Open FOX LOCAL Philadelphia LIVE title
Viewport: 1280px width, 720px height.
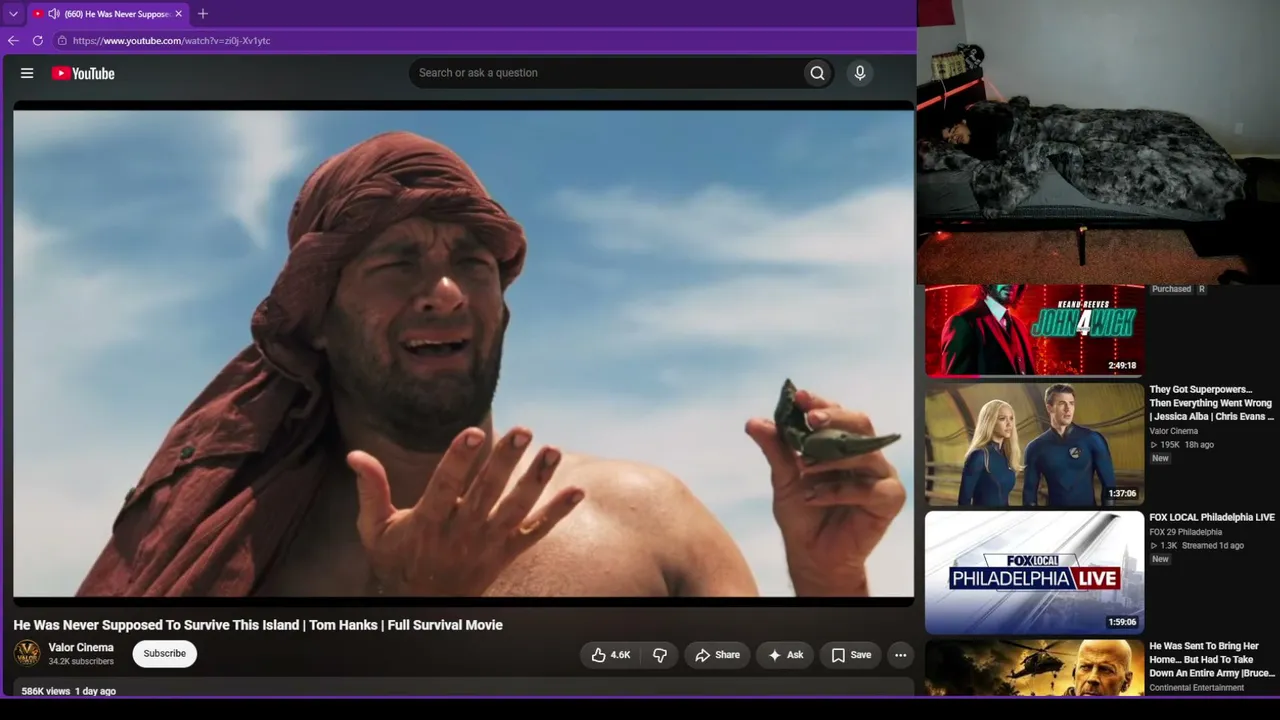click(1212, 518)
